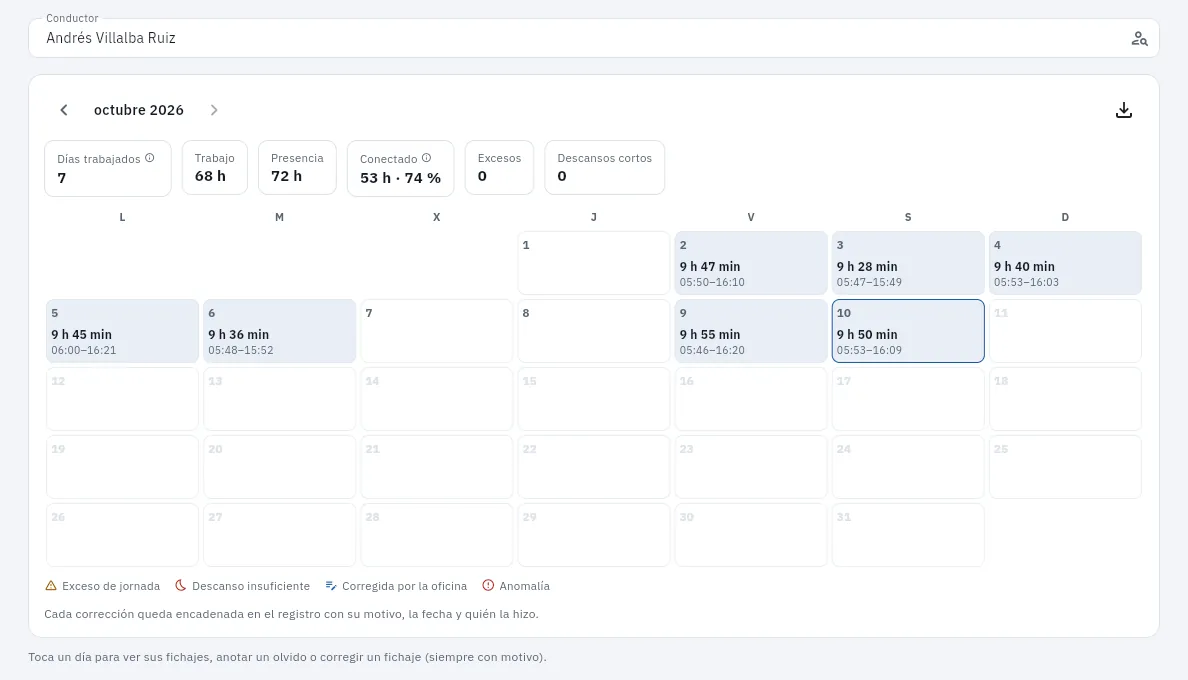Select day 6 showing 05:48–15:52
1188x680 pixels.
(280, 331)
